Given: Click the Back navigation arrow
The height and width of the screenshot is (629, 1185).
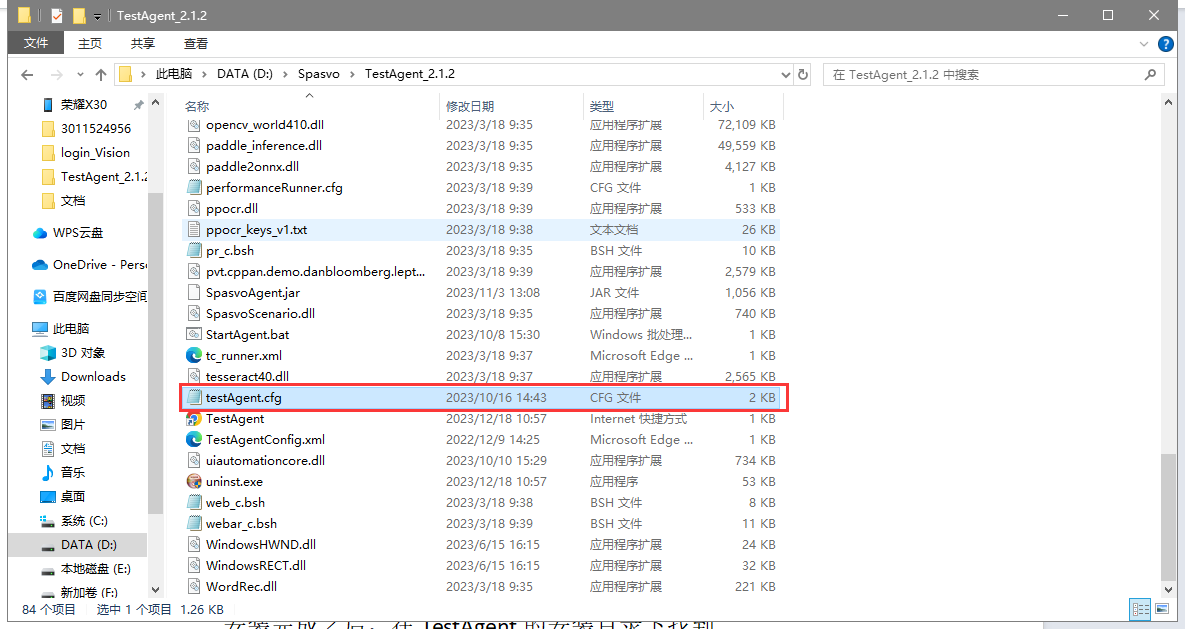Looking at the screenshot, I should click(x=27, y=75).
